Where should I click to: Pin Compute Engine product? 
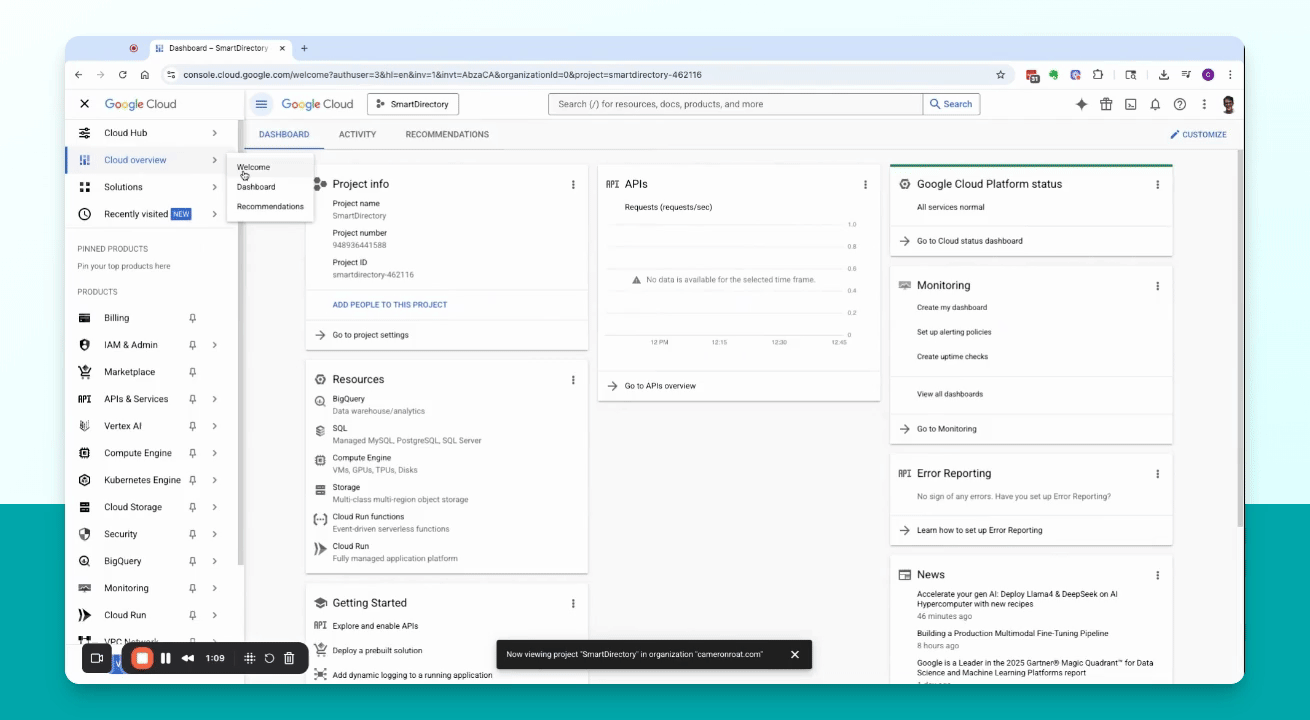[x=193, y=453]
